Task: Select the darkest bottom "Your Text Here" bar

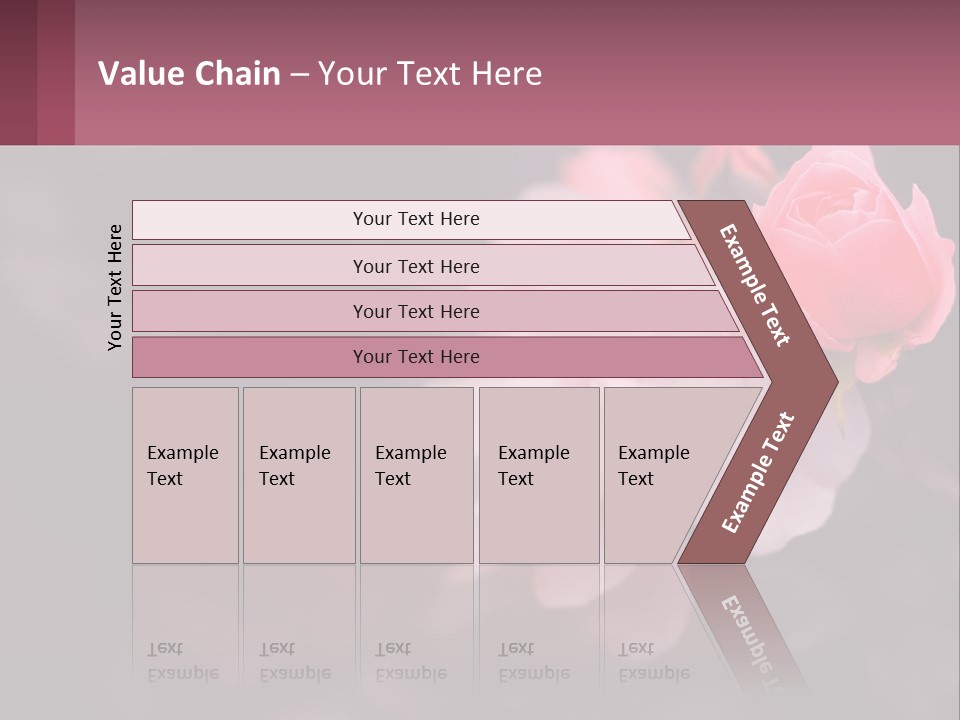Action: 416,357
